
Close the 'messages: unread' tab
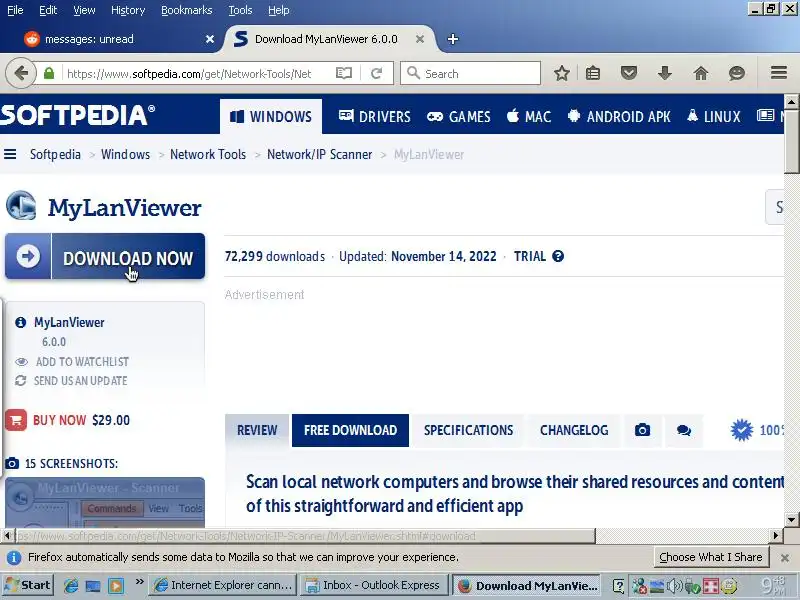(210, 39)
